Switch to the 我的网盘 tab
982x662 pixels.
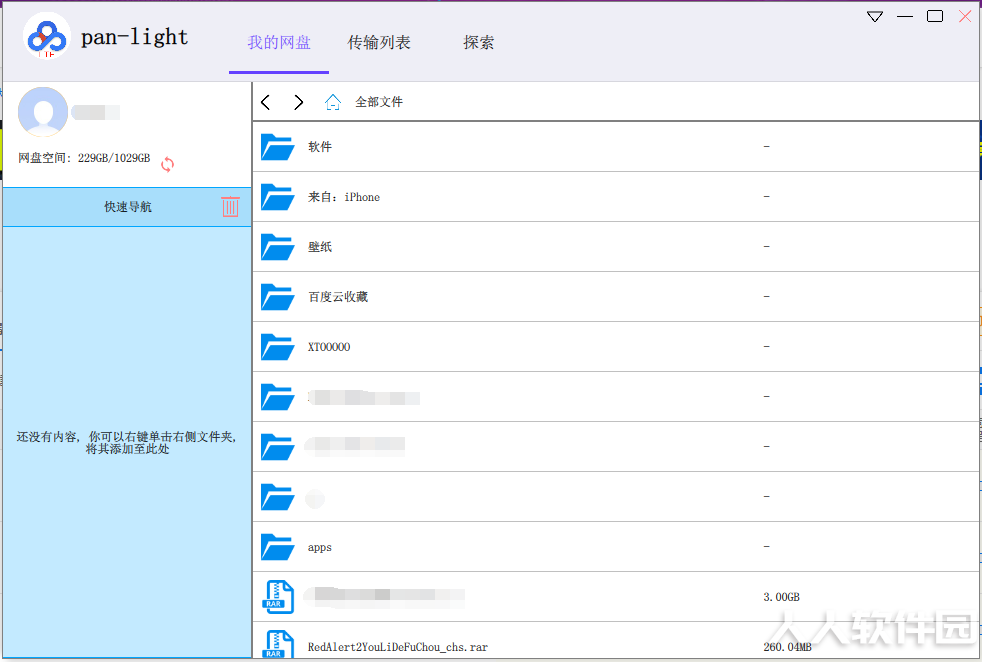pyautogui.click(x=279, y=43)
